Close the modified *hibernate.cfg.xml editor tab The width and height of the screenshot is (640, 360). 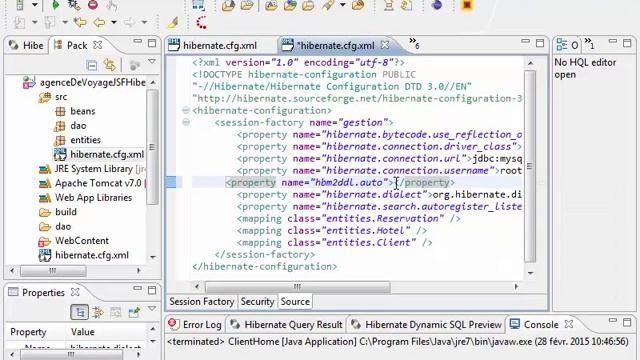pyautogui.click(x=385, y=45)
